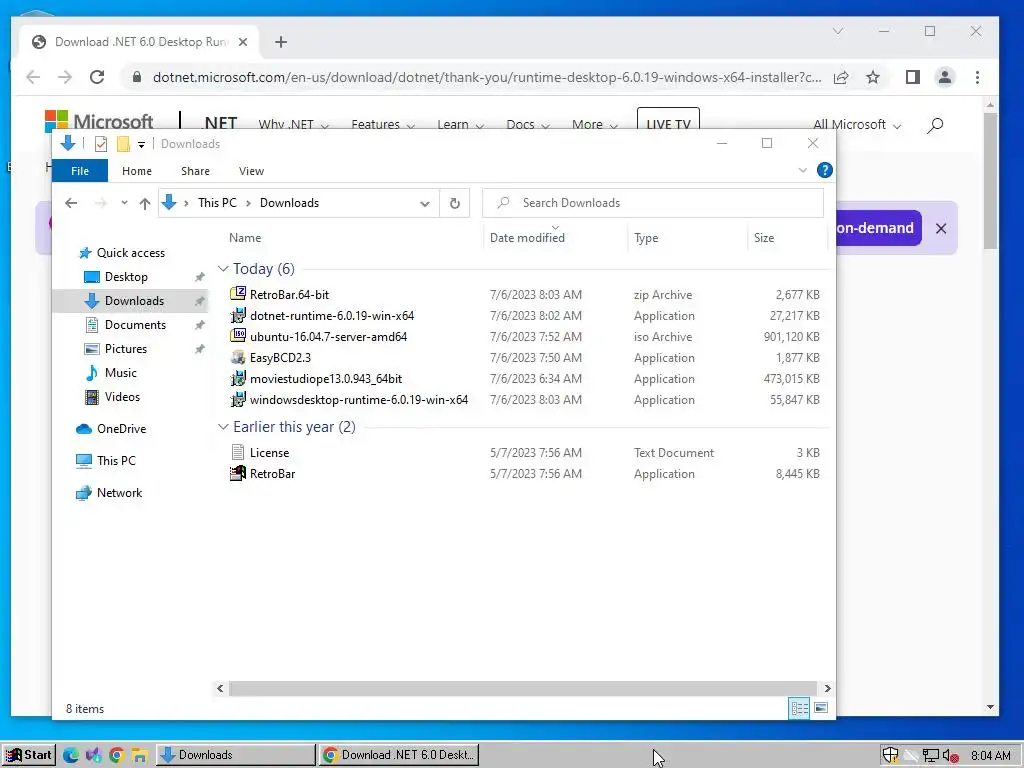
Task: Click the Properties checkmark quick access icon
Action: (x=101, y=144)
